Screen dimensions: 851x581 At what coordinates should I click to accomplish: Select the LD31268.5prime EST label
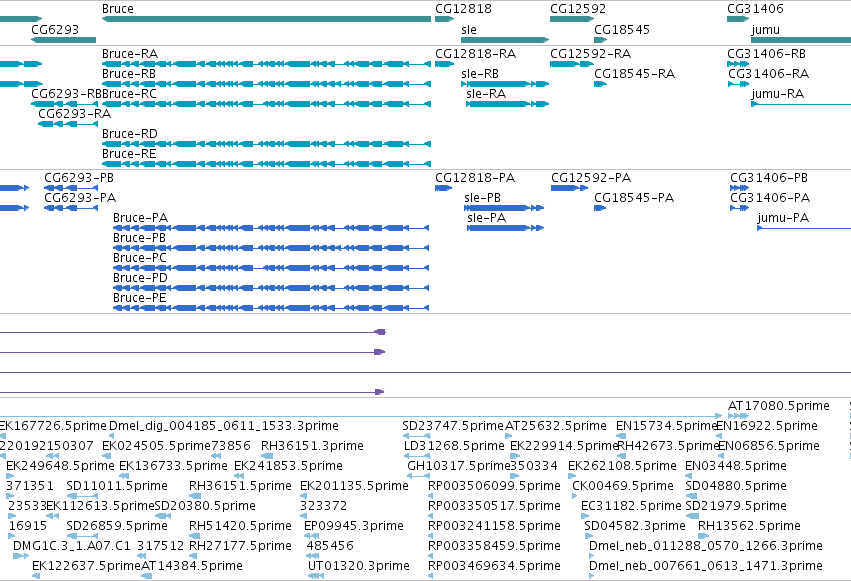point(454,446)
